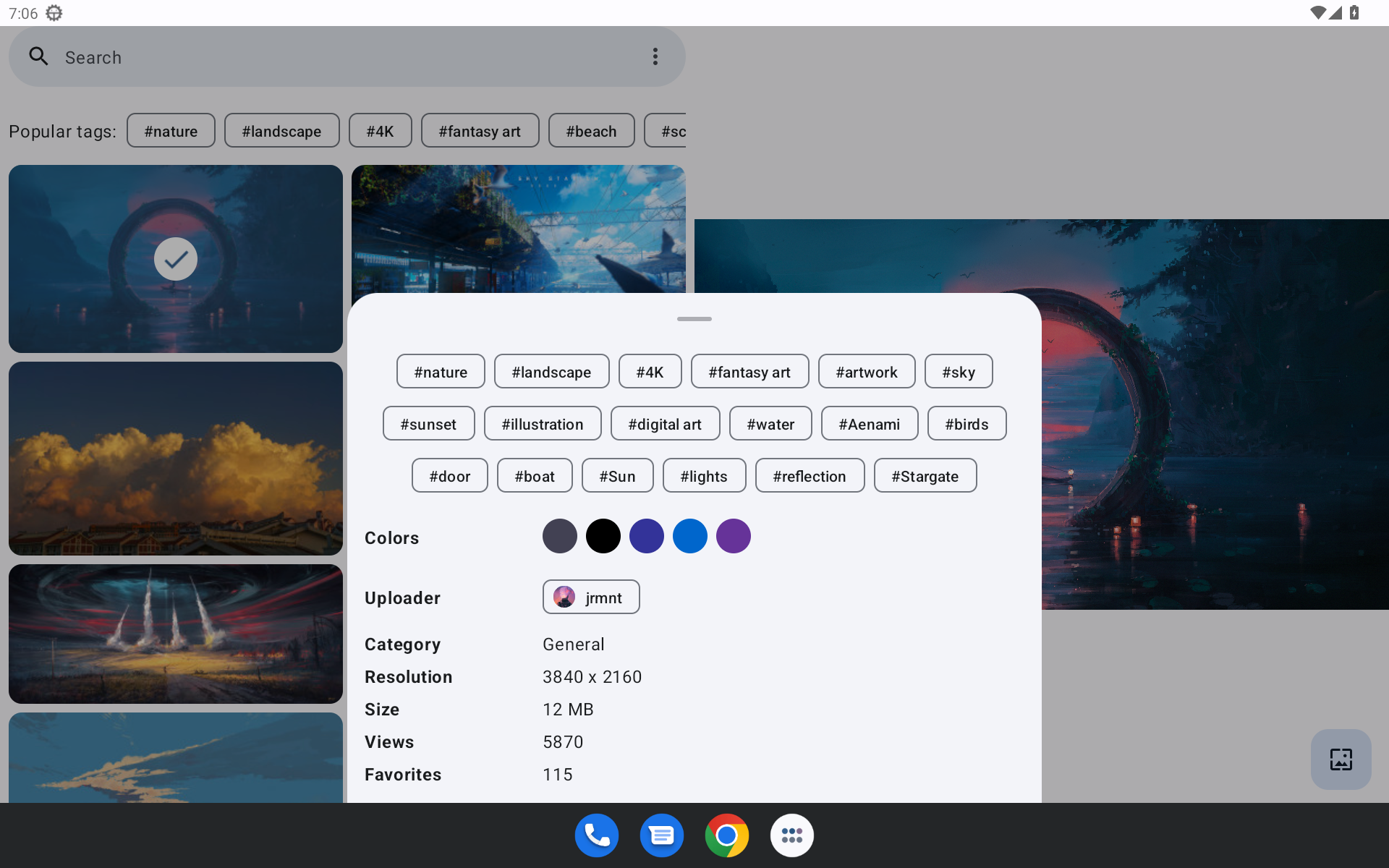1389x868 pixels.
Task: Open the Phone app in dock
Action: coord(597,835)
